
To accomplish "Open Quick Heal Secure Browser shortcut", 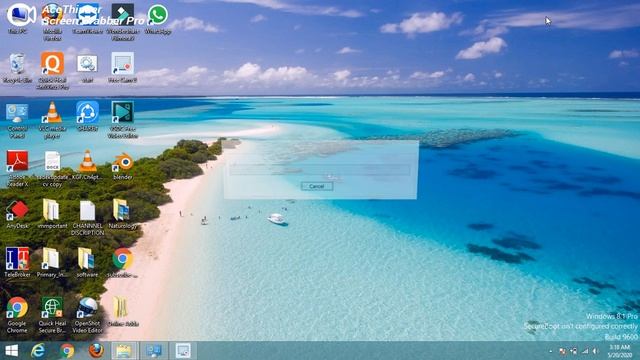I will [52, 308].
